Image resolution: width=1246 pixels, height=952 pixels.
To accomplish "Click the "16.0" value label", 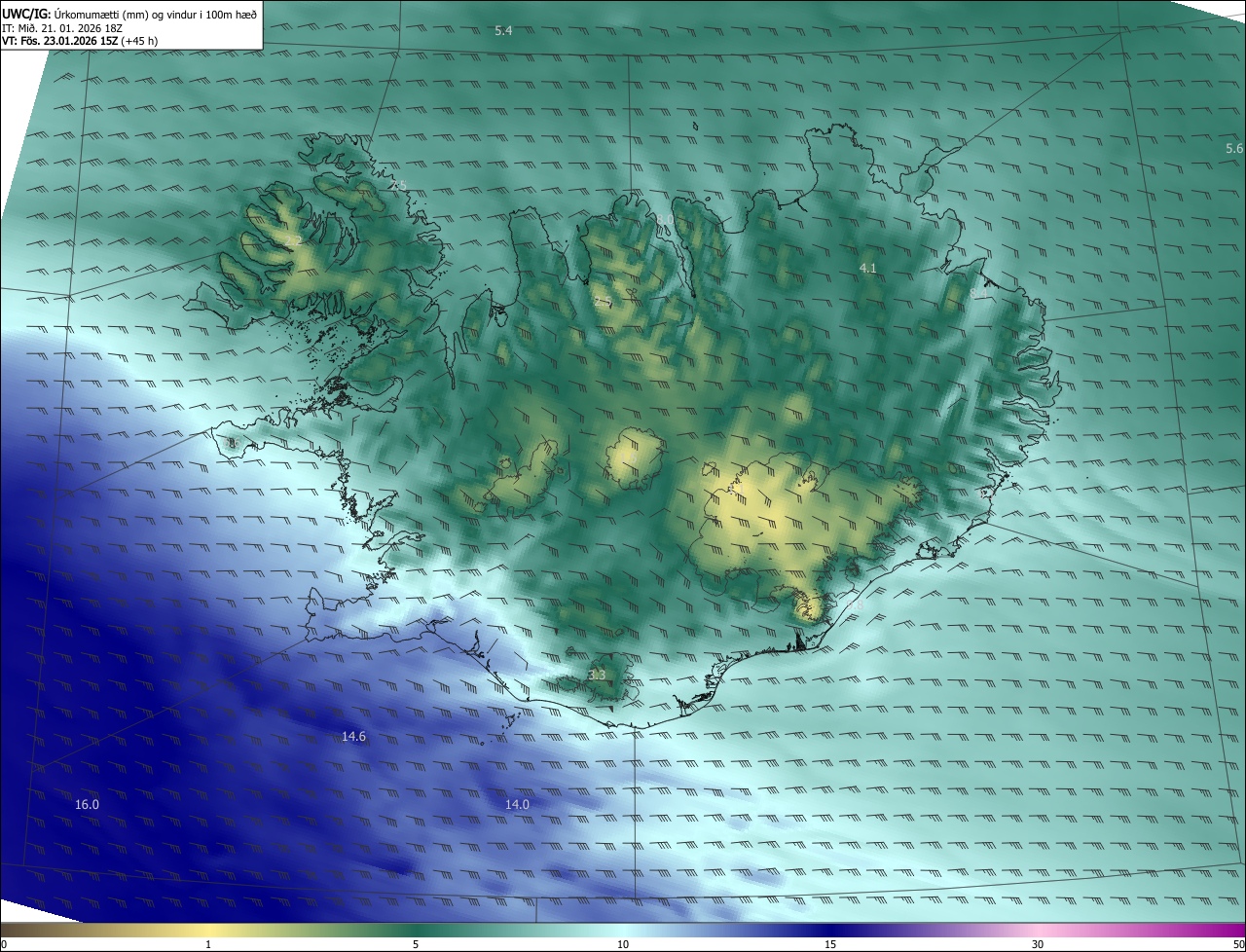I will (x=87, y=804).
